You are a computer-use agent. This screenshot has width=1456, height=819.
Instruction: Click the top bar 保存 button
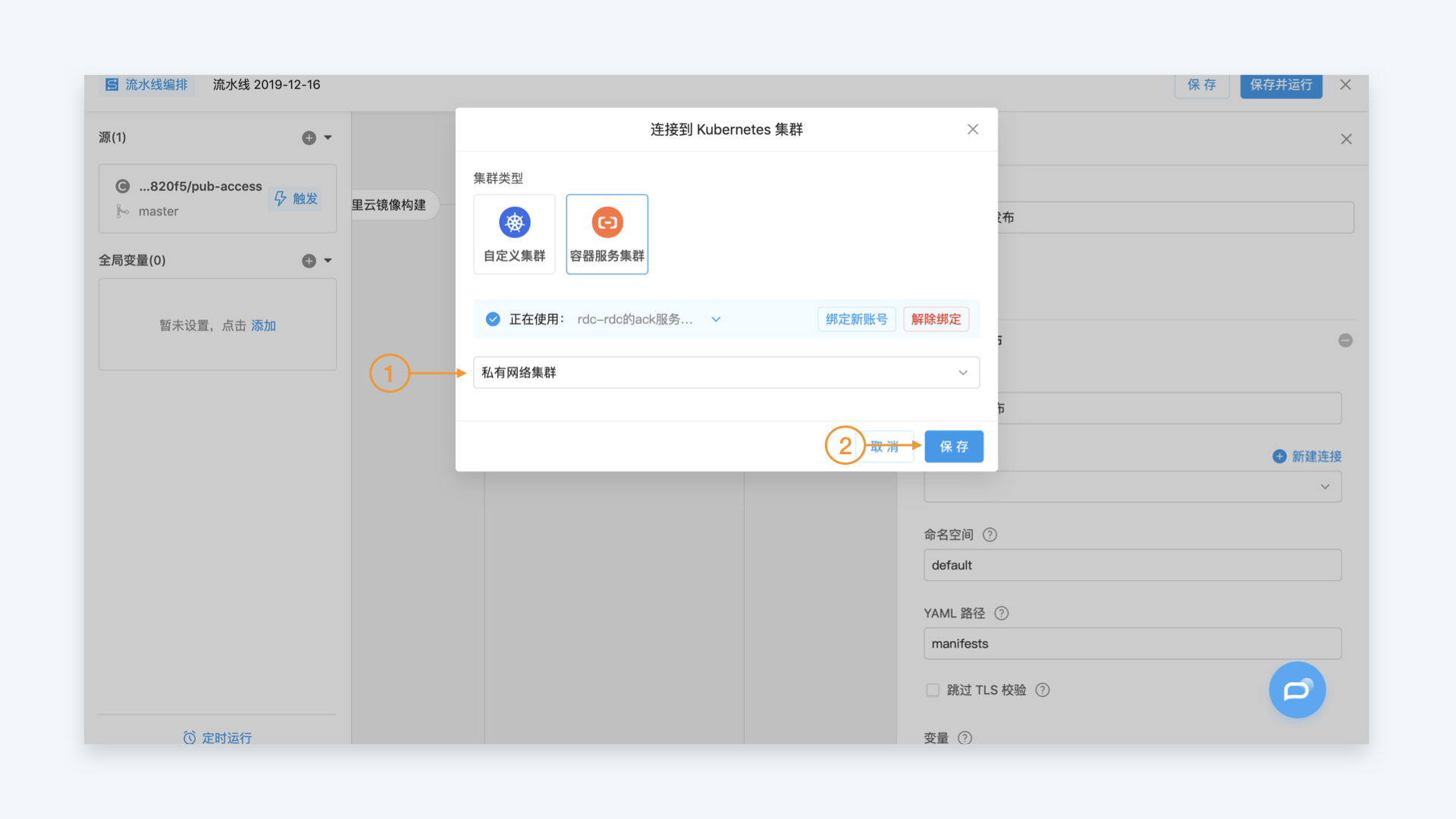1202,85
